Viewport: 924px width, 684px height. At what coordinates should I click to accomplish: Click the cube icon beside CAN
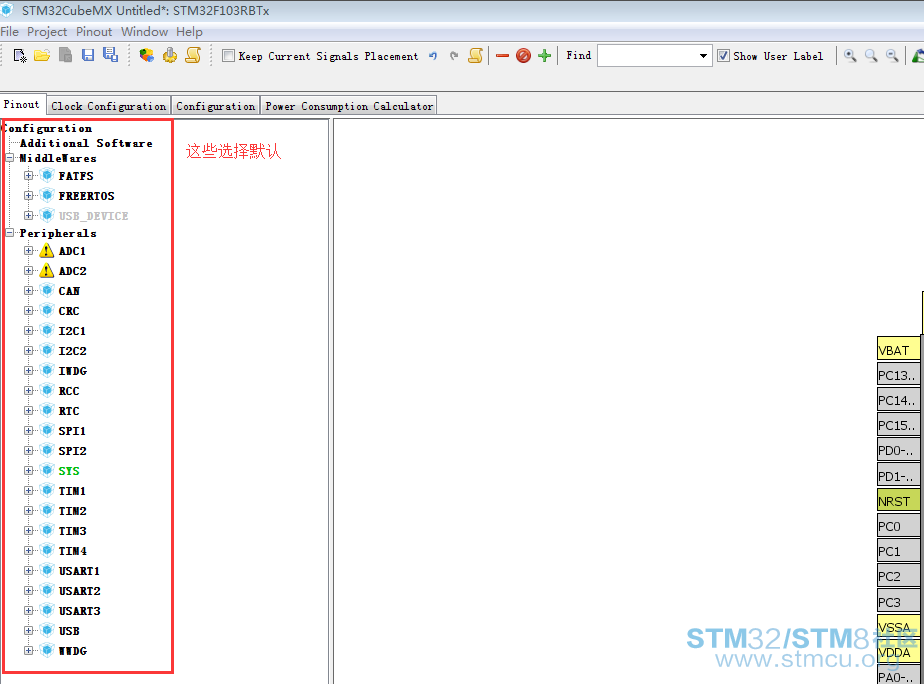(48, 290)
